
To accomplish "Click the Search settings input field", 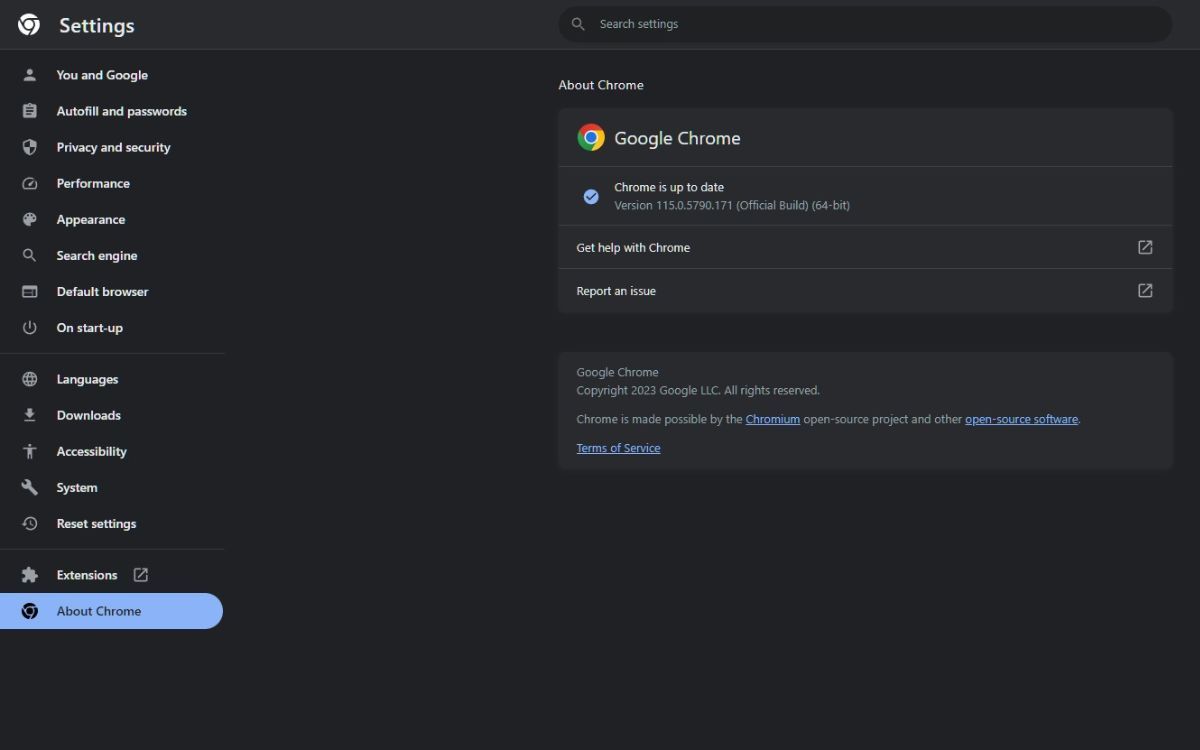I will [x=865, y=24].
